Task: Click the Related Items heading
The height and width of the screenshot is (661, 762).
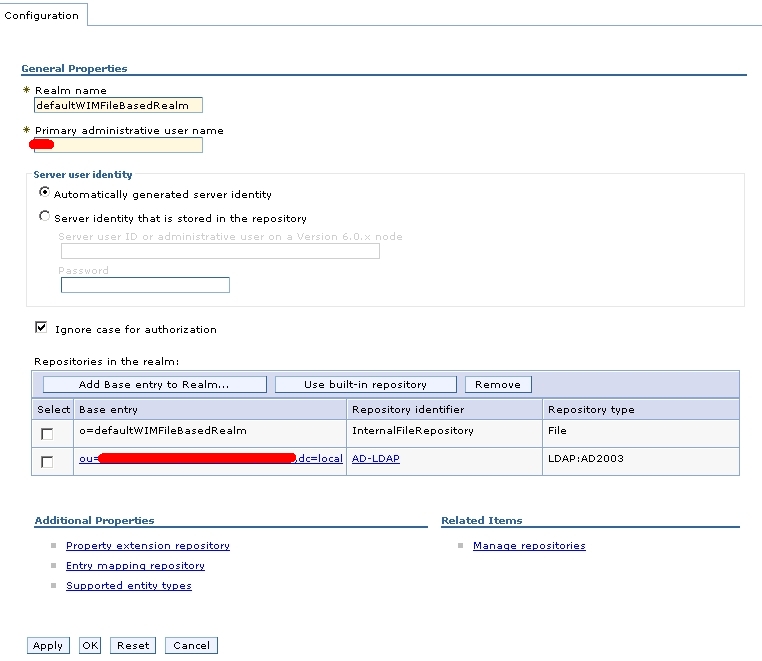Action: (x=482, y=521)
